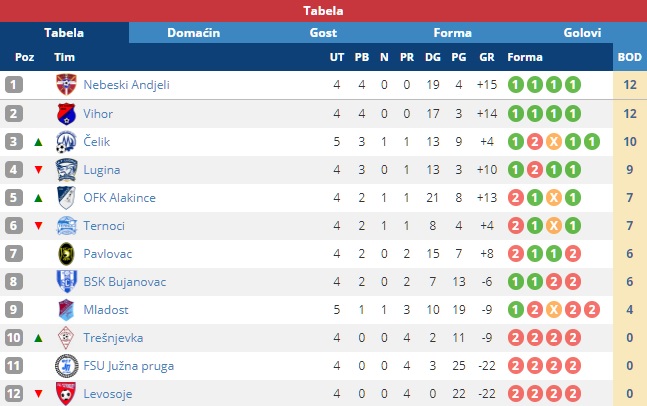
Task: Click the BSK Bujanovac crest
Action: point(66,281)
